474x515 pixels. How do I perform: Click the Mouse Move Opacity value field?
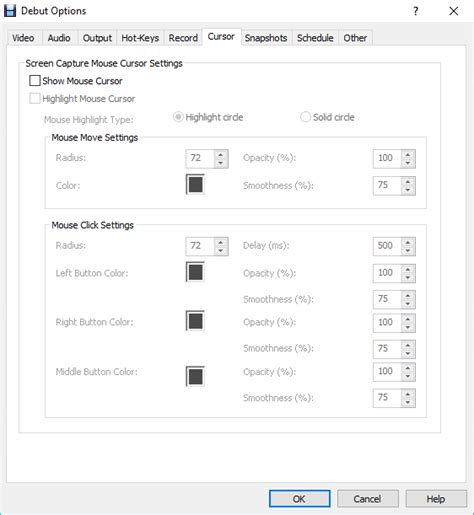tap(387, 159)
